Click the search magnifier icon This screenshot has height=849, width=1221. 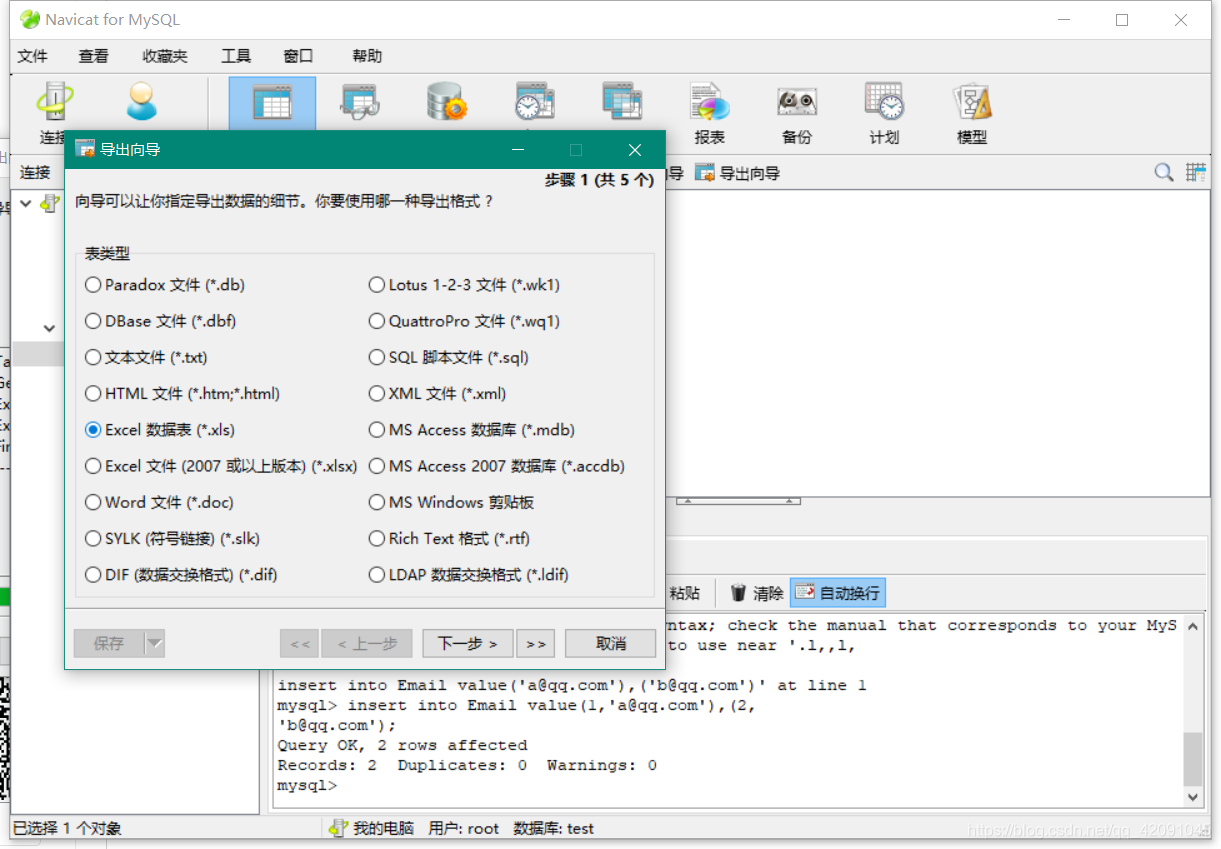1163,172
